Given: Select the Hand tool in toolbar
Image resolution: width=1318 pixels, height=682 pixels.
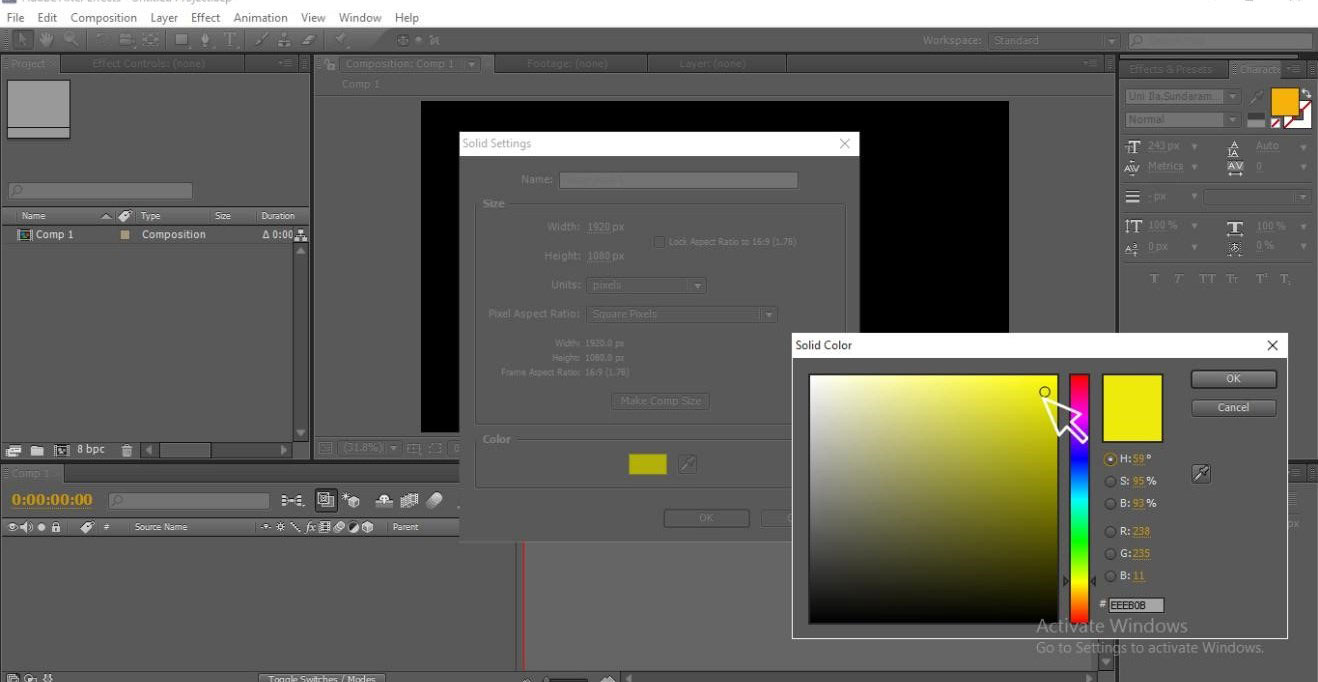Looking at the screenshot, I should click(46, 40).
